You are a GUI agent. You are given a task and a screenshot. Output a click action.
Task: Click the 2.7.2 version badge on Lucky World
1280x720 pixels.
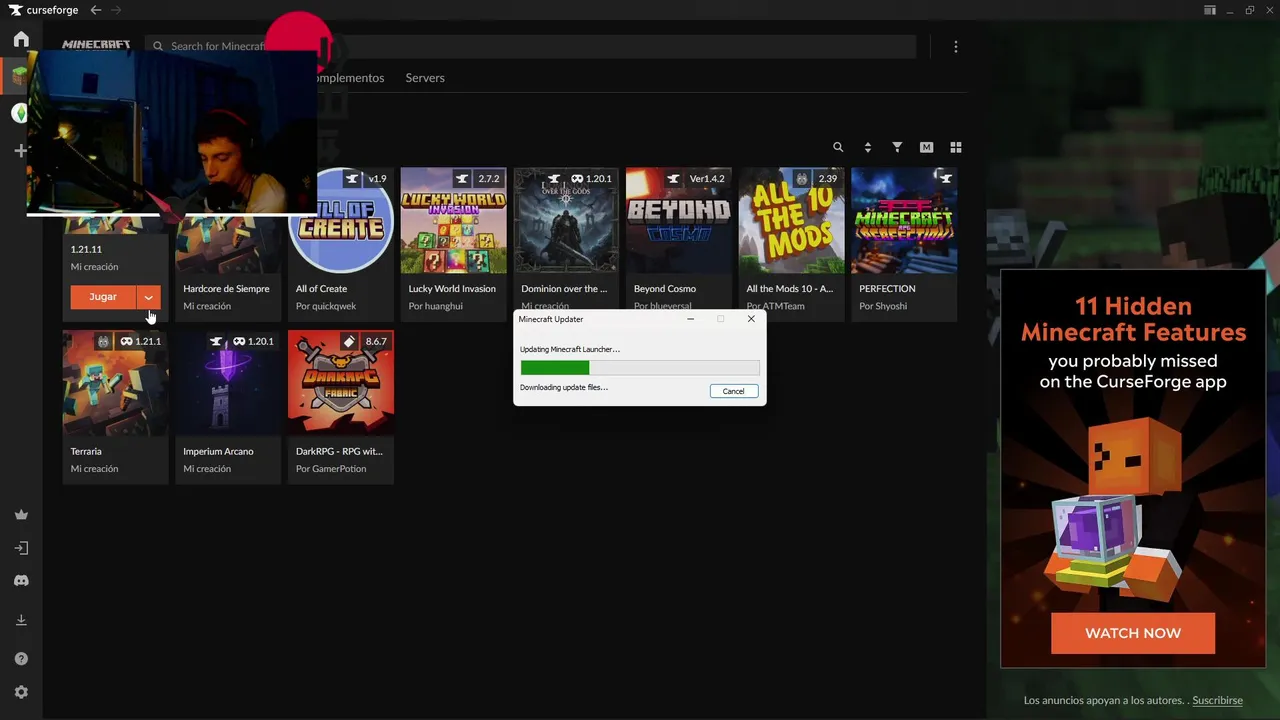click(x=489, y=179)
